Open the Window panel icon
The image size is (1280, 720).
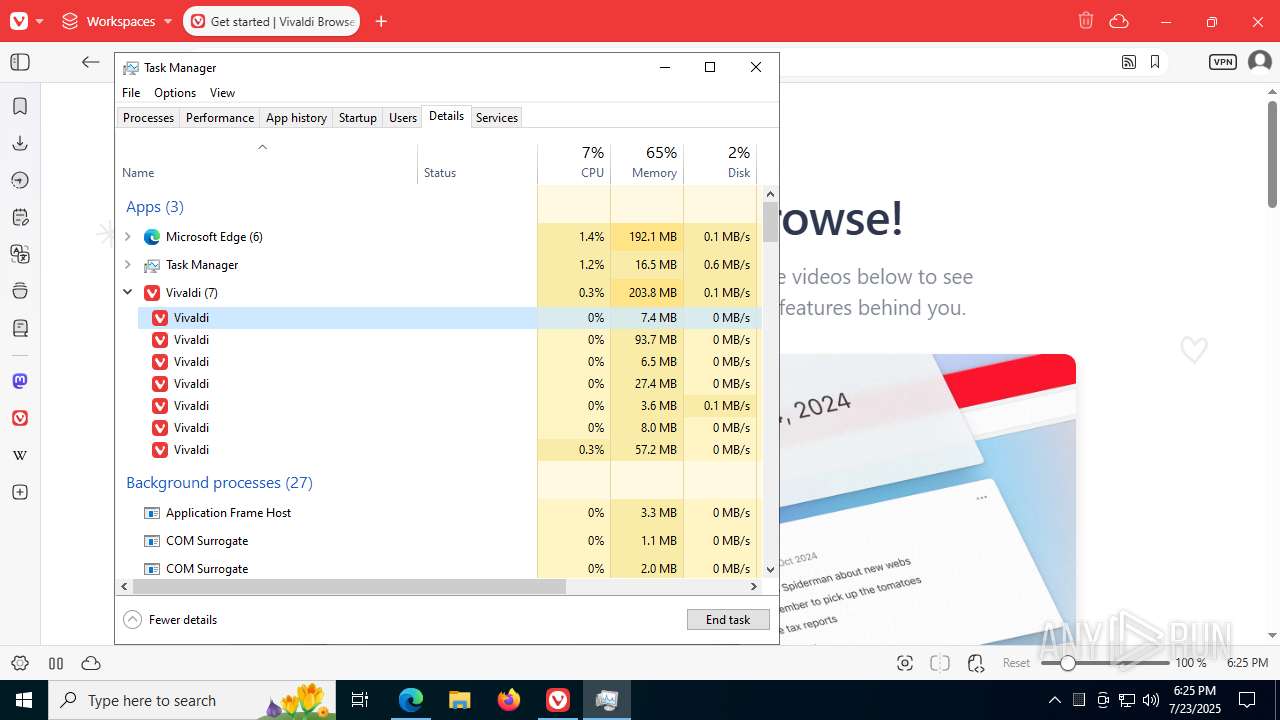coord(20,291)
